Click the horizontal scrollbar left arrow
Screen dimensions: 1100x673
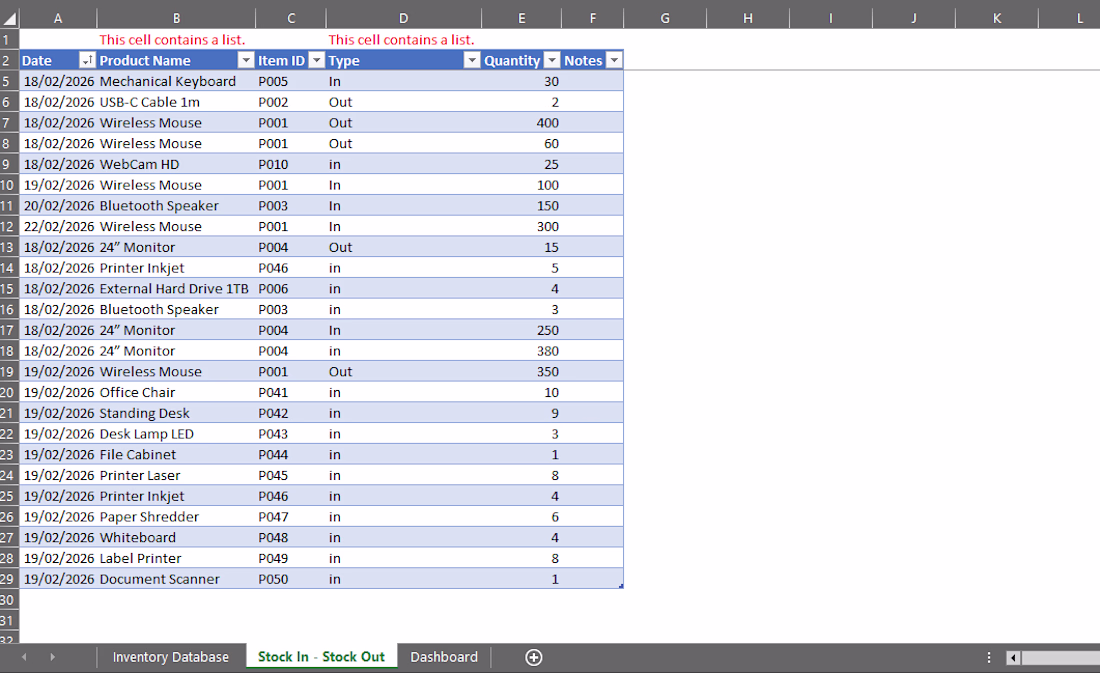(1013, 658)
